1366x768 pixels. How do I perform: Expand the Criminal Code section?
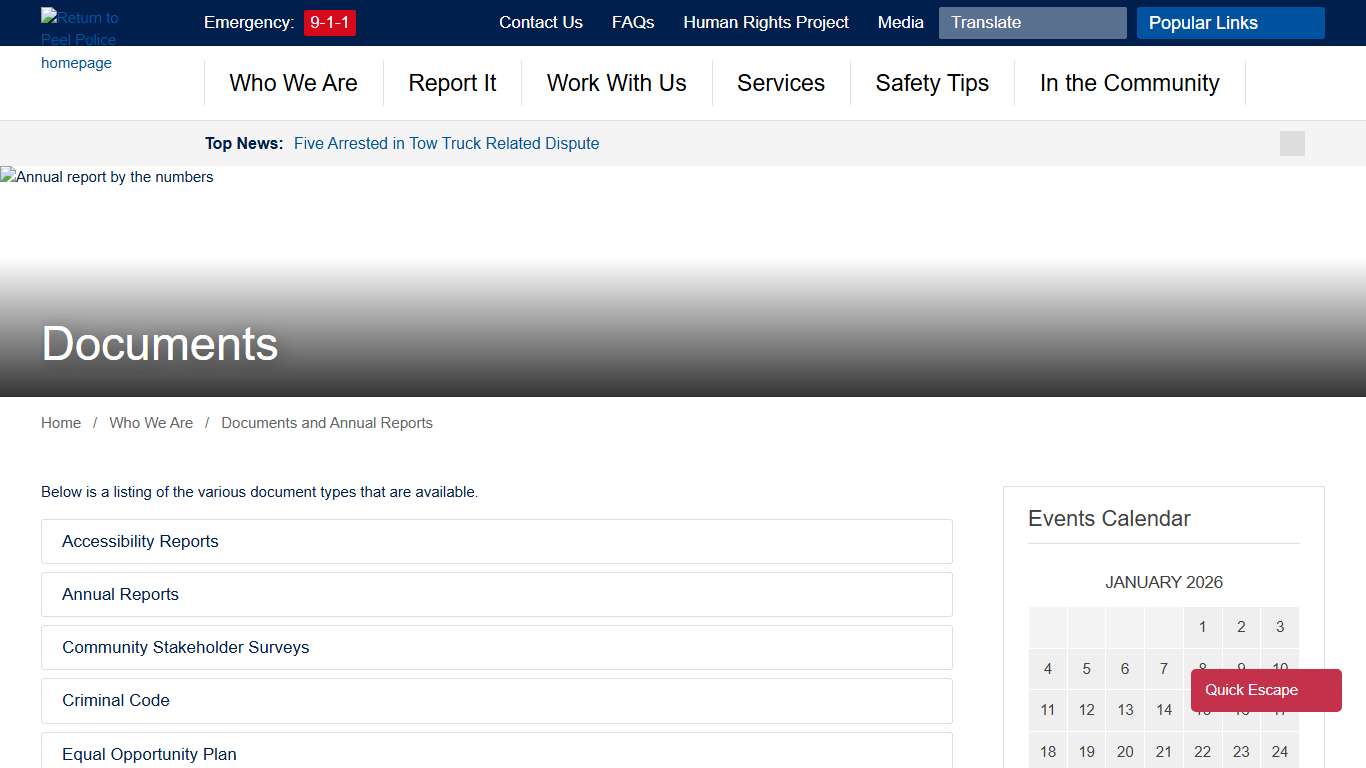pos(496,700)
